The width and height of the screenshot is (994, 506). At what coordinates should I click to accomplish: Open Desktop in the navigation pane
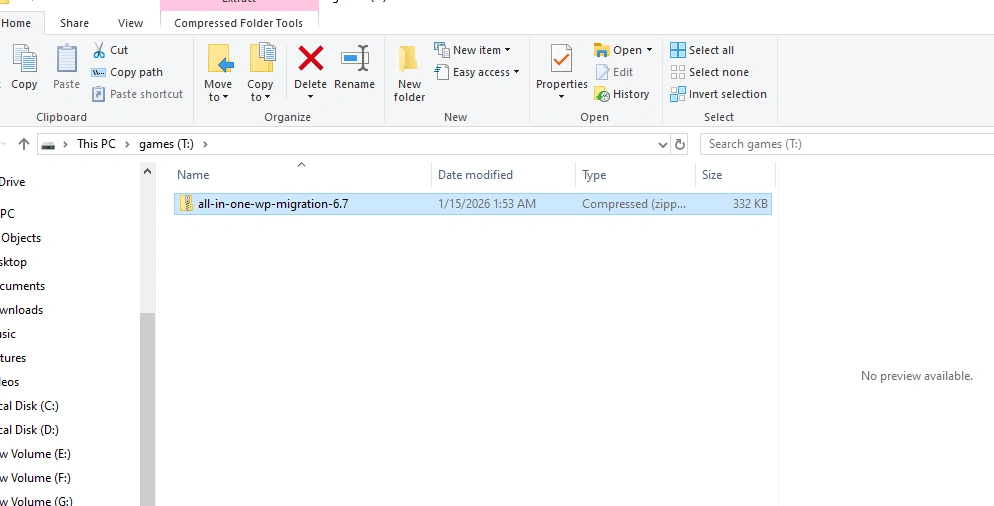click(13, 262)
